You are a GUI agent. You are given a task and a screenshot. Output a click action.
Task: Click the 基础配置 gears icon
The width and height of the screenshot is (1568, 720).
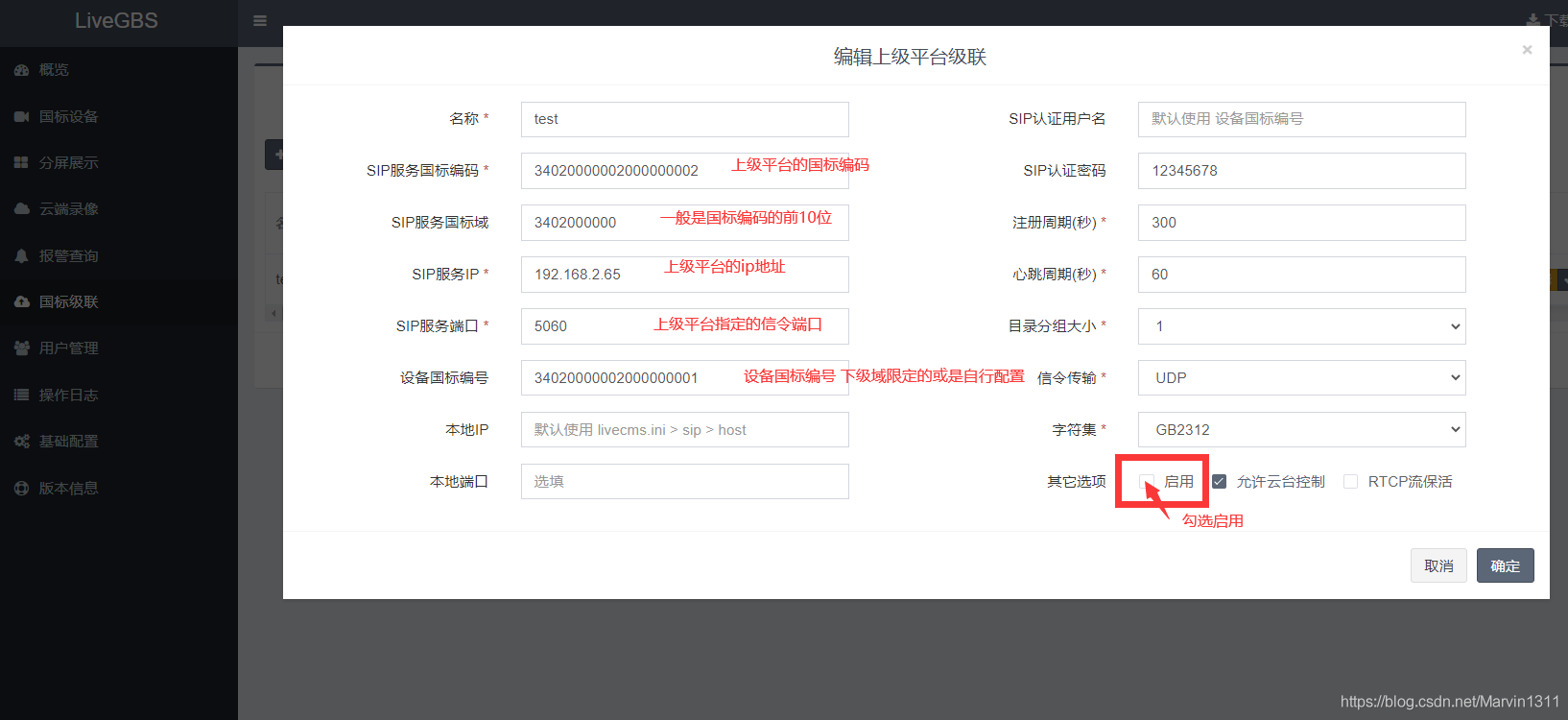(x=21, y=441)
